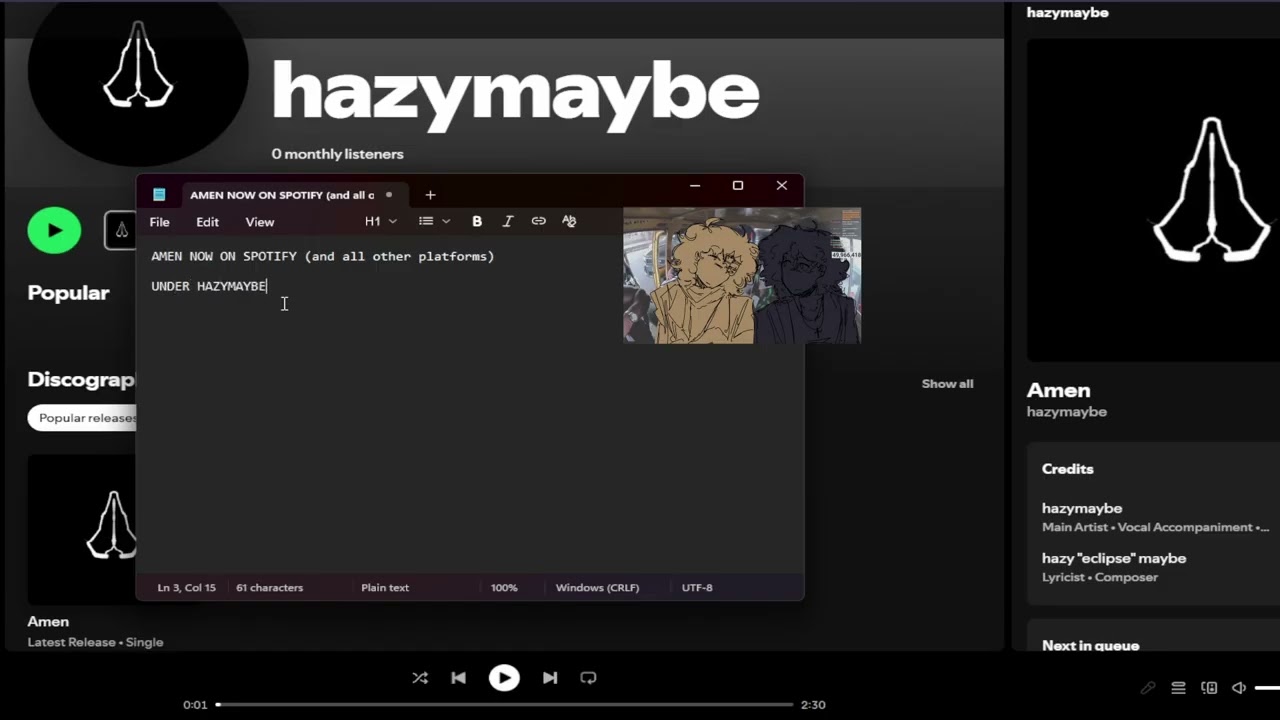Click 'hazy "eclipse" maybe' credit entry
Viewport: 1280px width, 720px height.
point(1114,559)
